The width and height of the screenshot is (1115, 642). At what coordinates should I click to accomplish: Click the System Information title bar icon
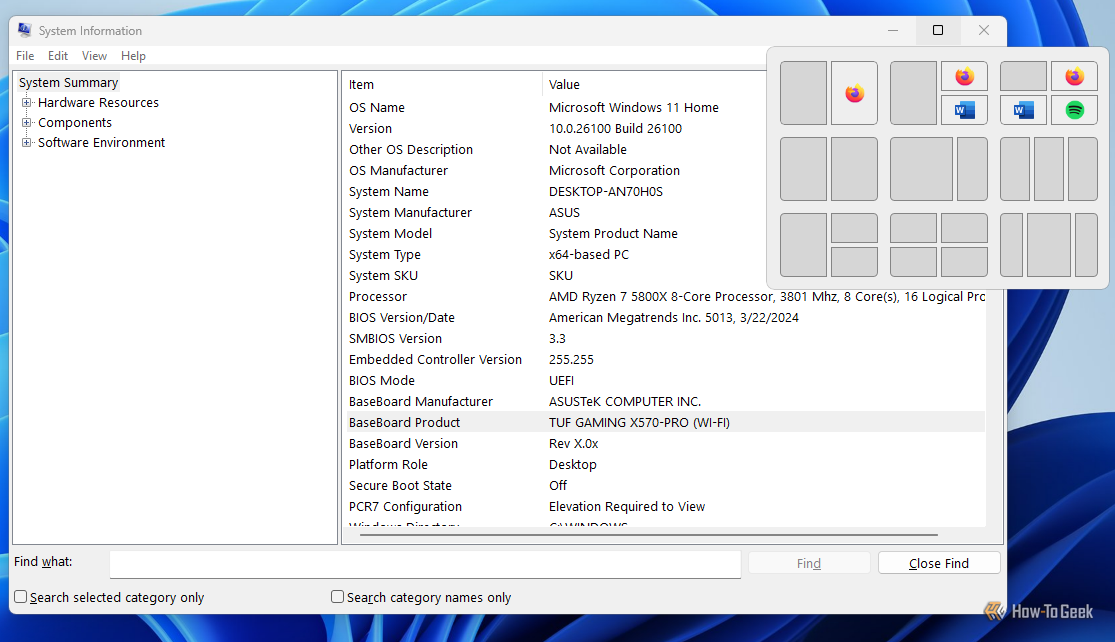click(x=22, y=30)
